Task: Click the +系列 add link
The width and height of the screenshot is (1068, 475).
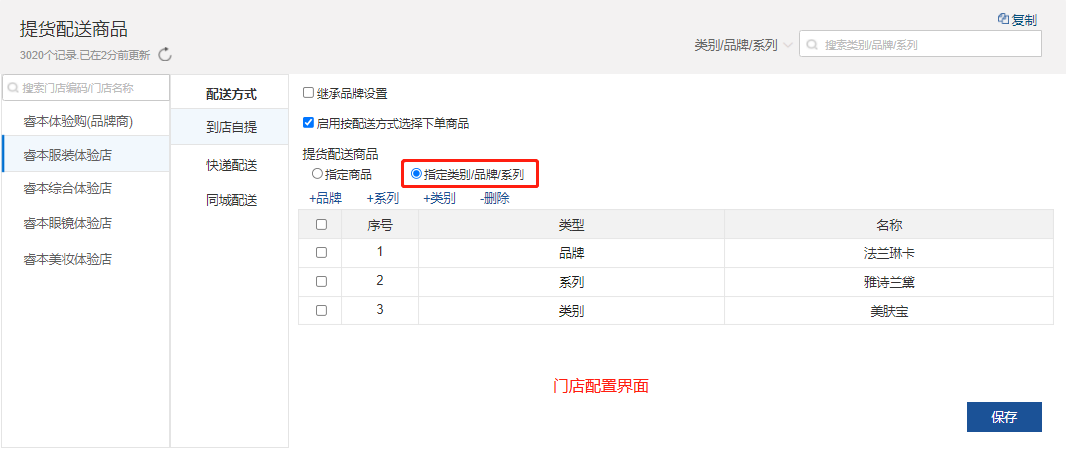Action: [x=382, y=198]
